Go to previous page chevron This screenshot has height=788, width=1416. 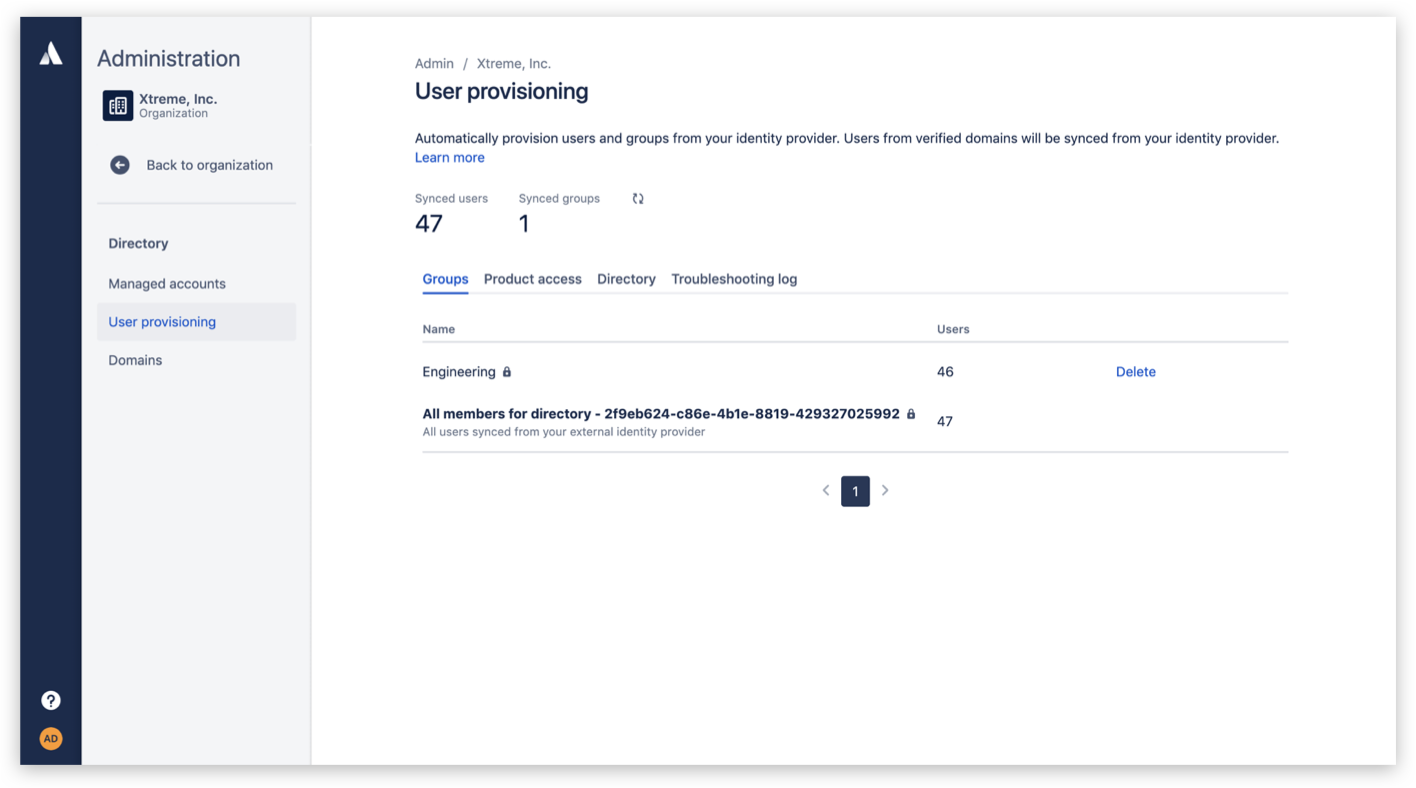point(826,491)
